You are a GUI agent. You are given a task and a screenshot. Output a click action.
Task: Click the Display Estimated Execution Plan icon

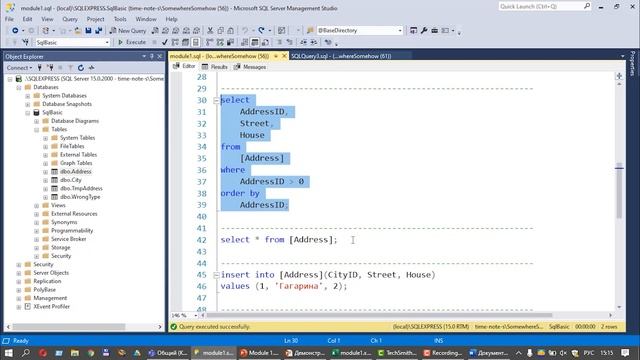(175, 42)
